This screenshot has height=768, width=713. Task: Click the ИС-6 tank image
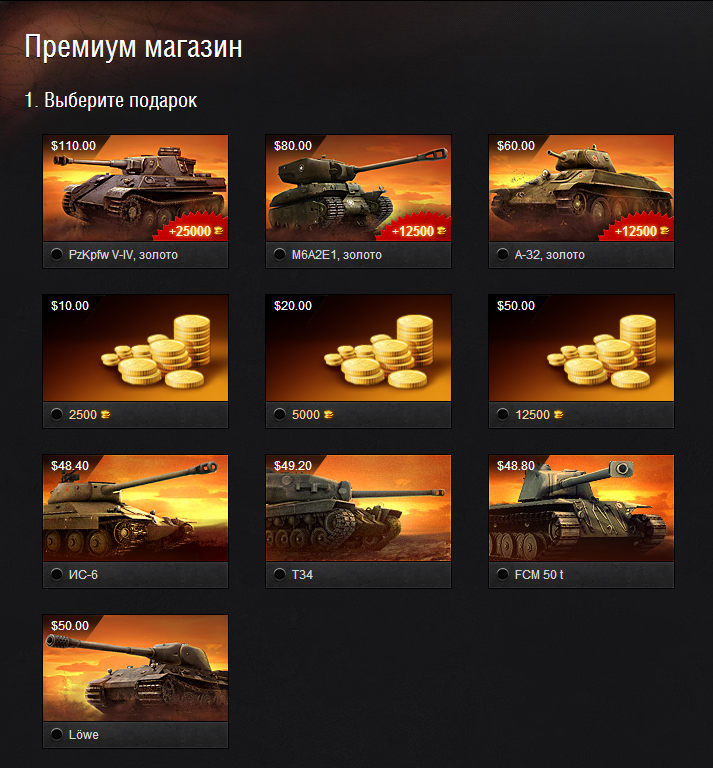click(x=135, y=508)
